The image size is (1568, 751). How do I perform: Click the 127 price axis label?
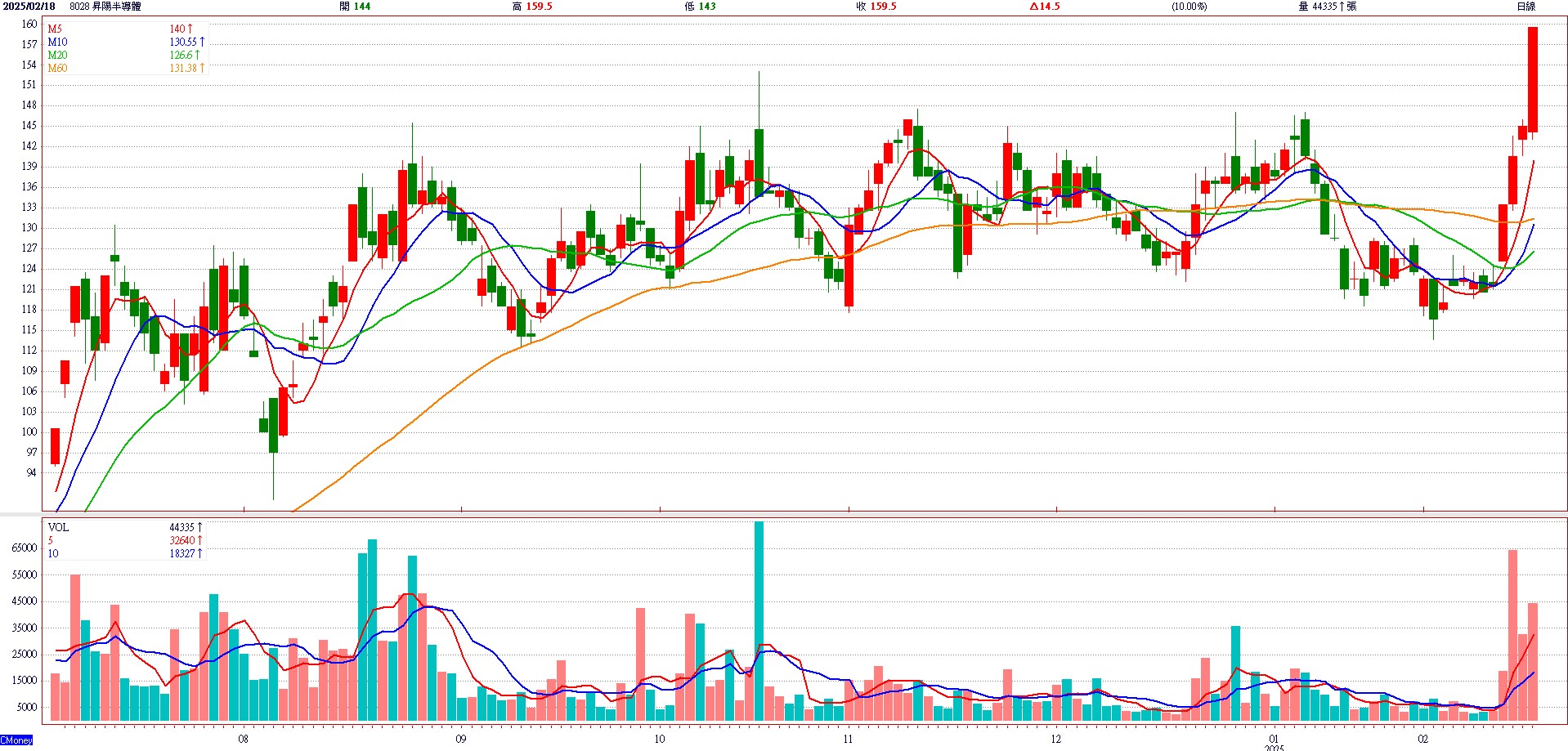29,248
